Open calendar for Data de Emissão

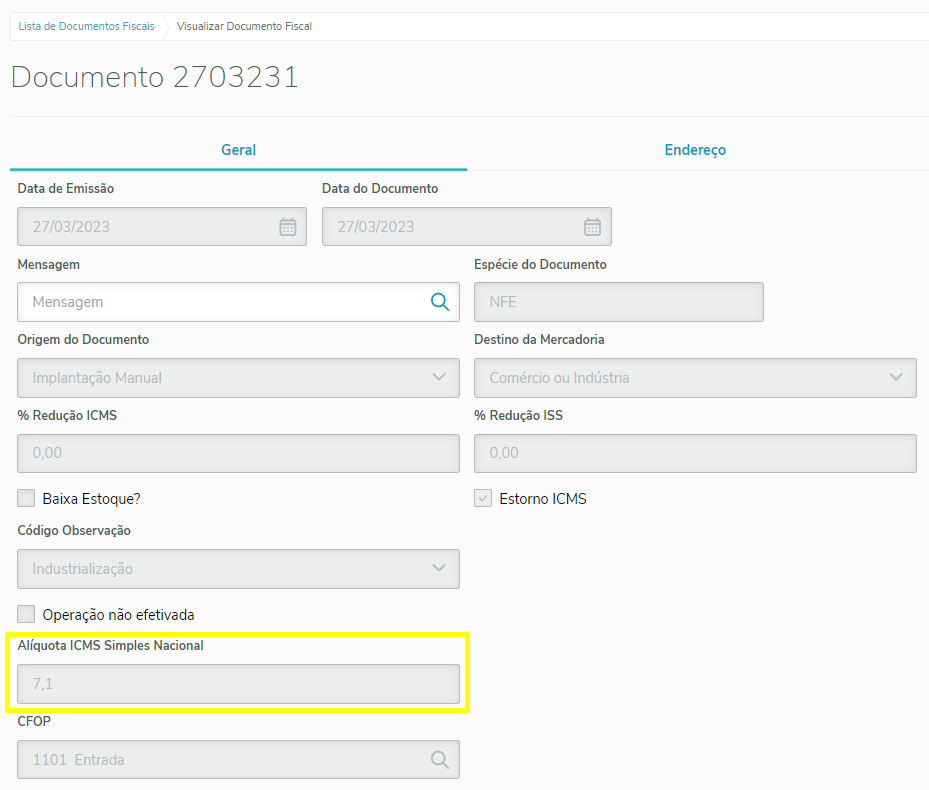tap(287, 227)
